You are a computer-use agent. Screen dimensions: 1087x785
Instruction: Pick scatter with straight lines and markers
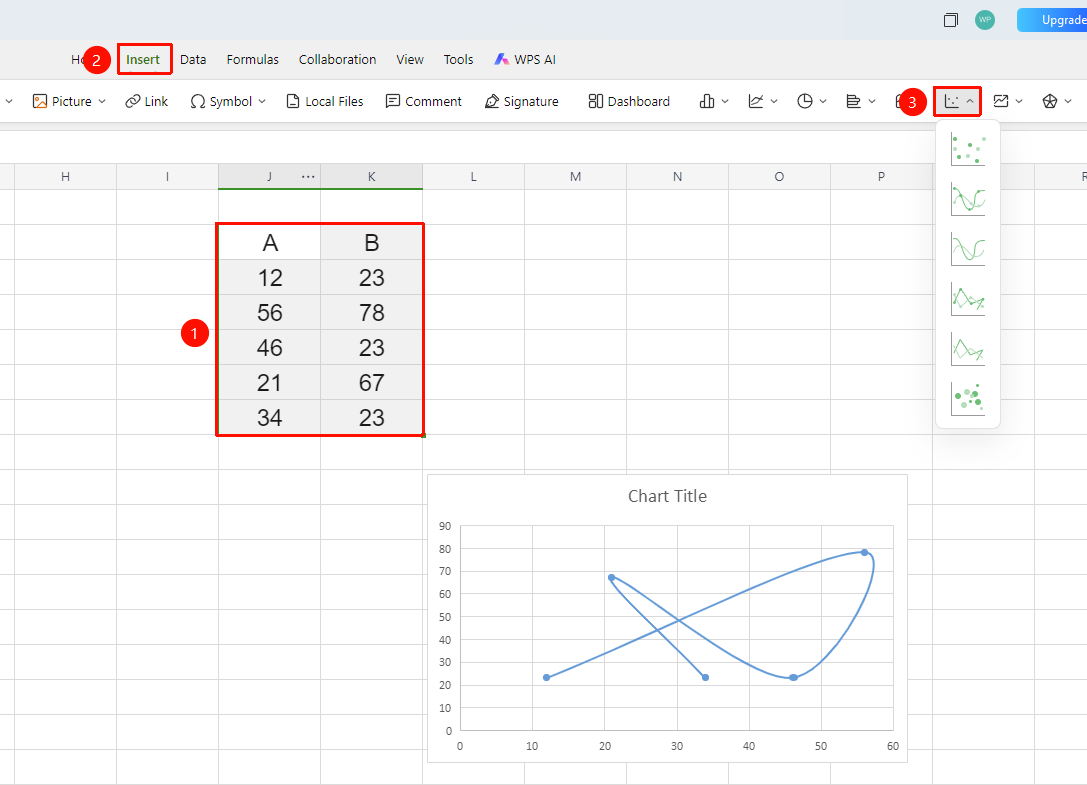click(968, 299)
